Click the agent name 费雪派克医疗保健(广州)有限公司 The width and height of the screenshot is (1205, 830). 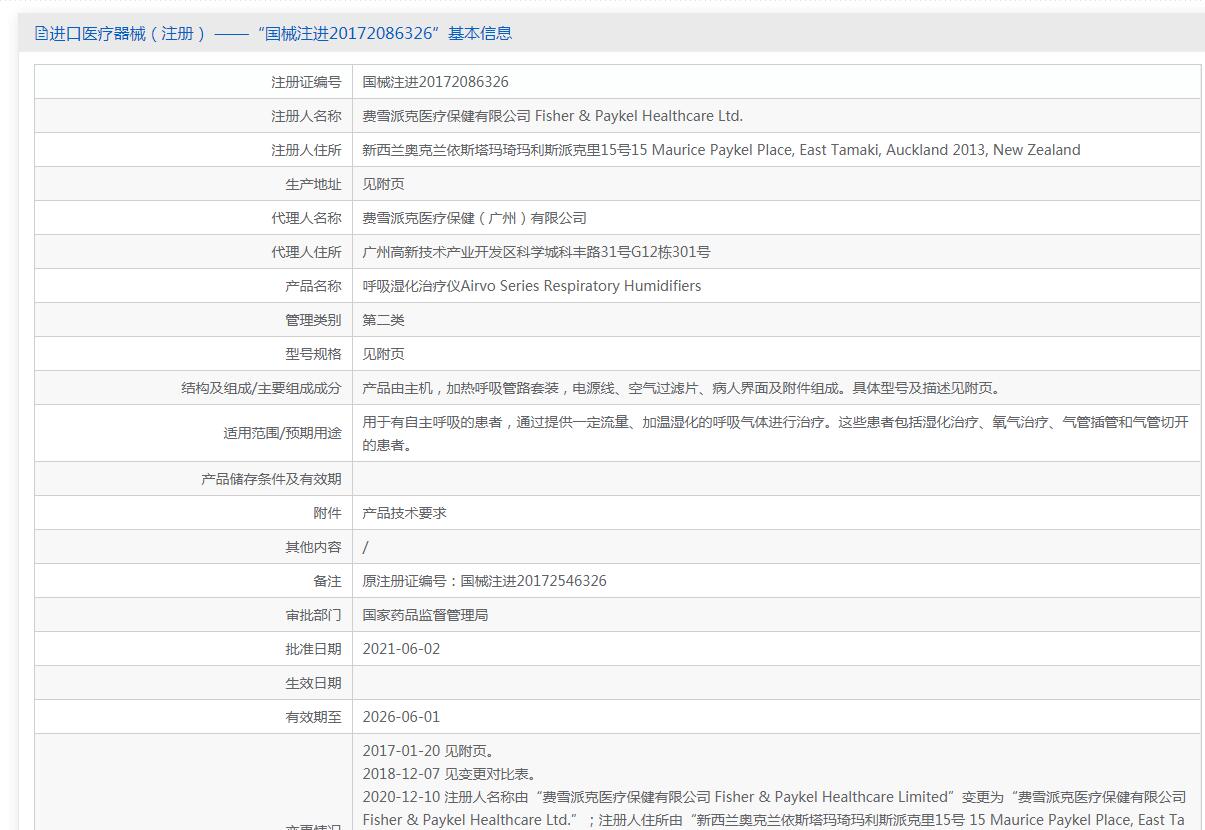pos(474,218)
